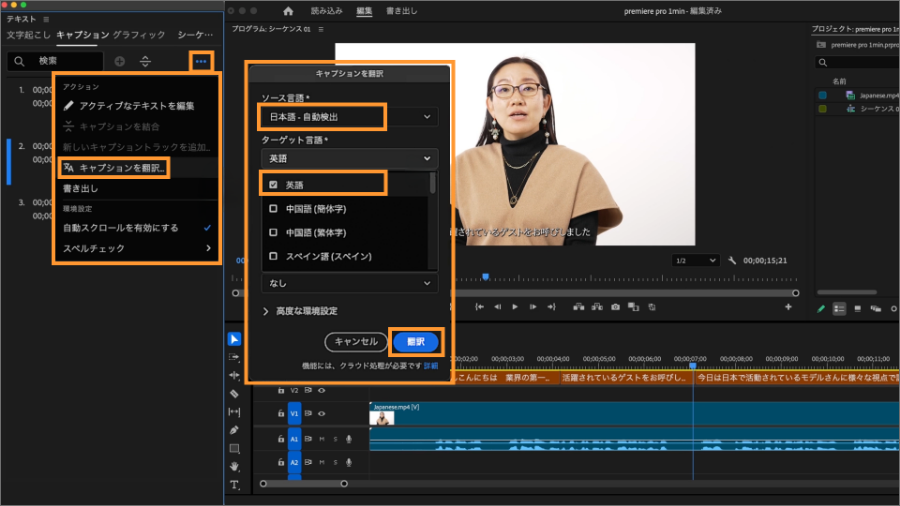Open the ターゲット言語 dropdown showing 英語
The width and height of the screenshot is (900, 506).
click(x=349, y=158)
